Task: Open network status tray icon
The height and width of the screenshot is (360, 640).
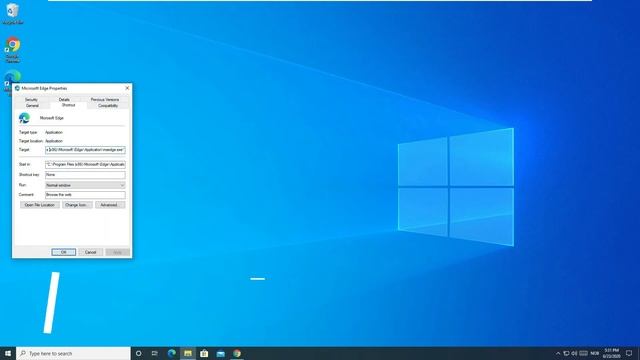Action: [x=567, y=353]
